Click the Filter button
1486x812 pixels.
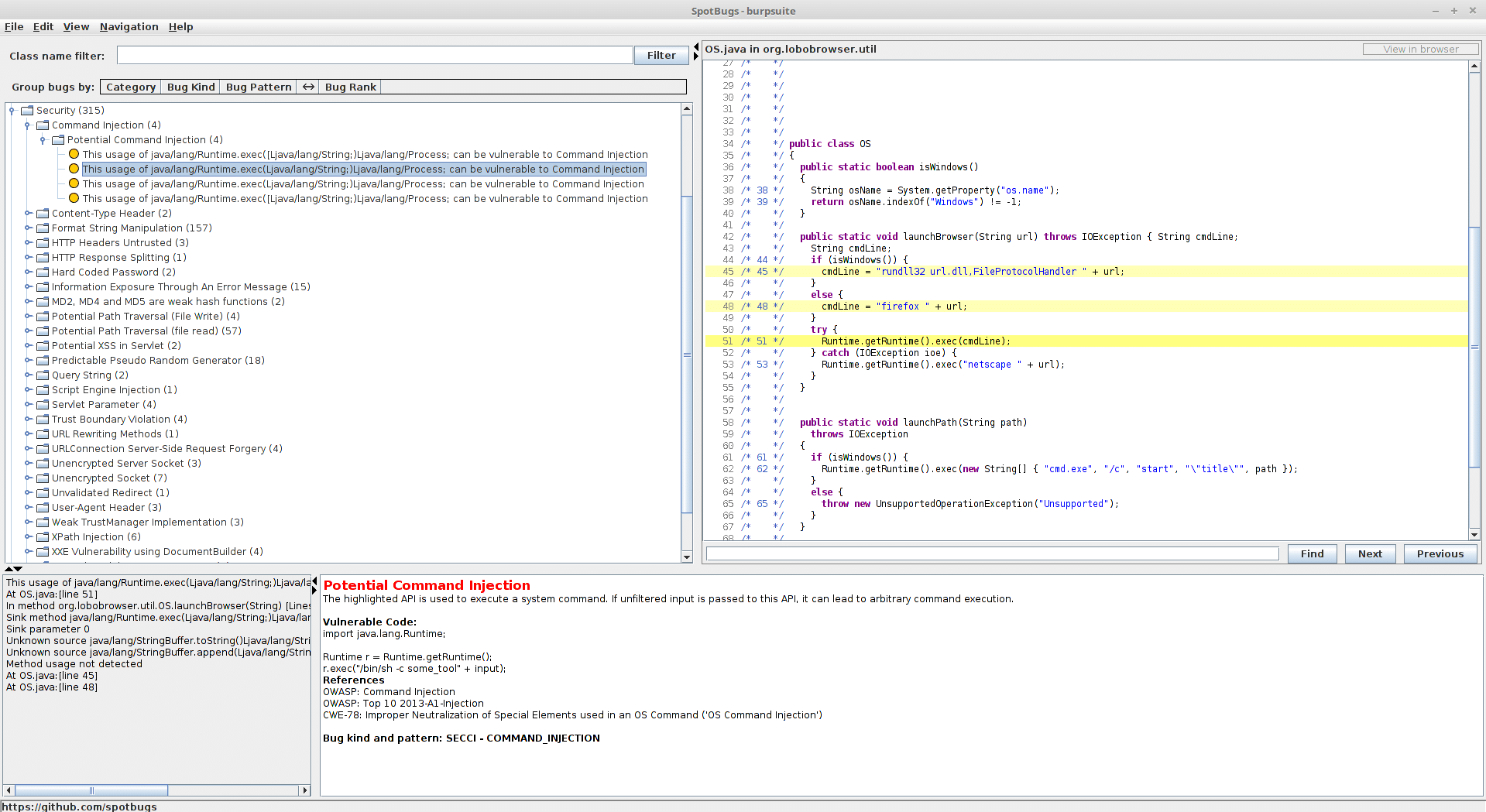[x=661, y=56]
